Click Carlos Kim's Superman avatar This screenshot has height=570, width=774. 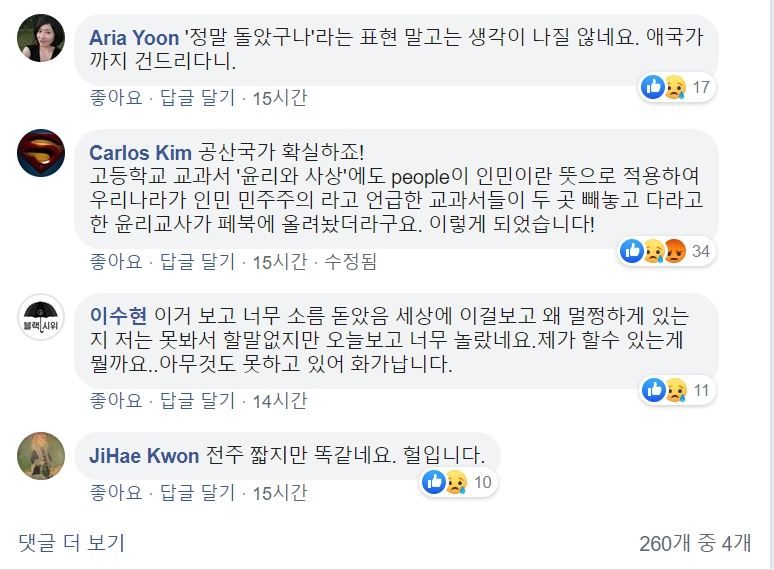click(41, 153)
